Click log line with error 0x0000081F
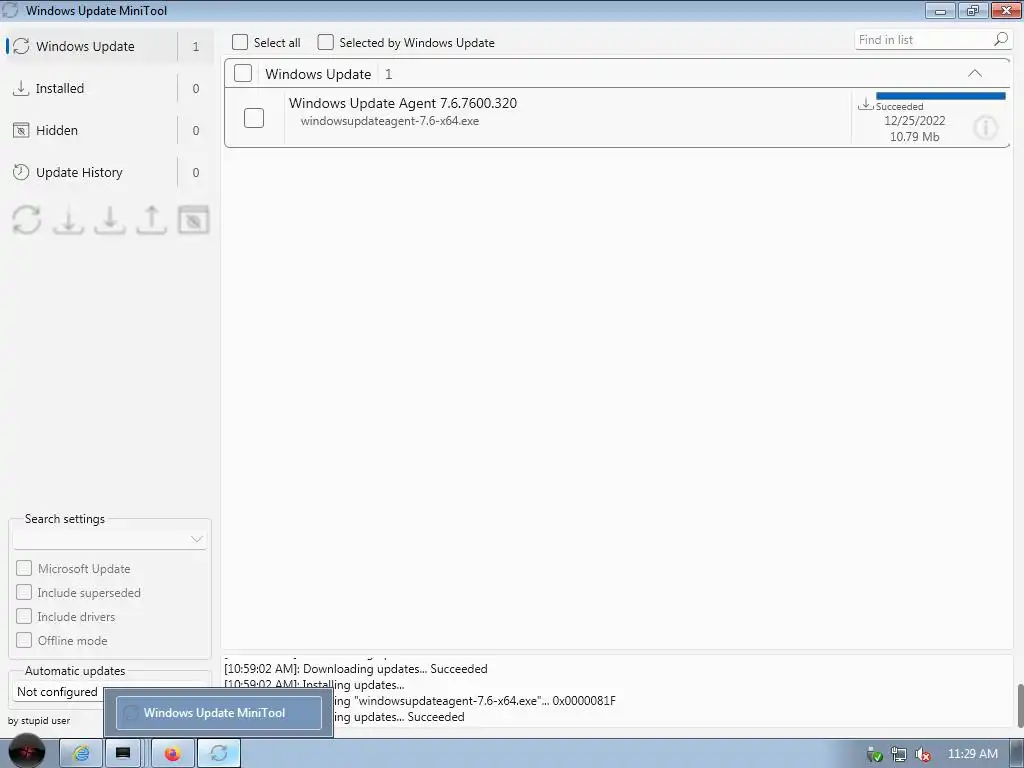 coord(475,701)
